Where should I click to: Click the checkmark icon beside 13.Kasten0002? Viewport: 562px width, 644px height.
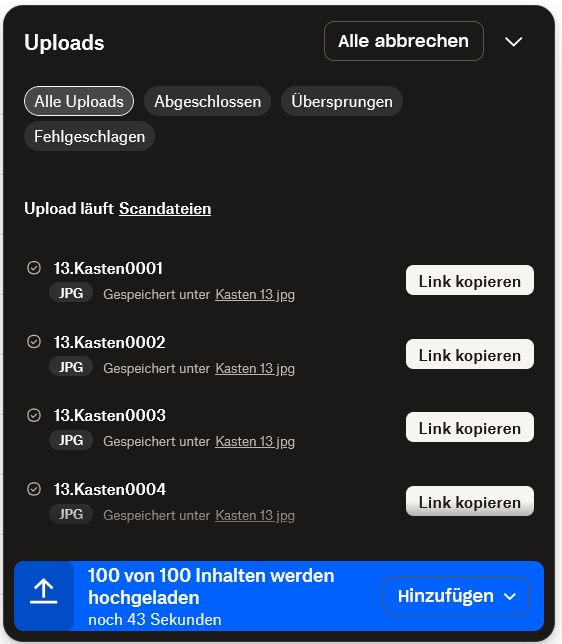34,342
